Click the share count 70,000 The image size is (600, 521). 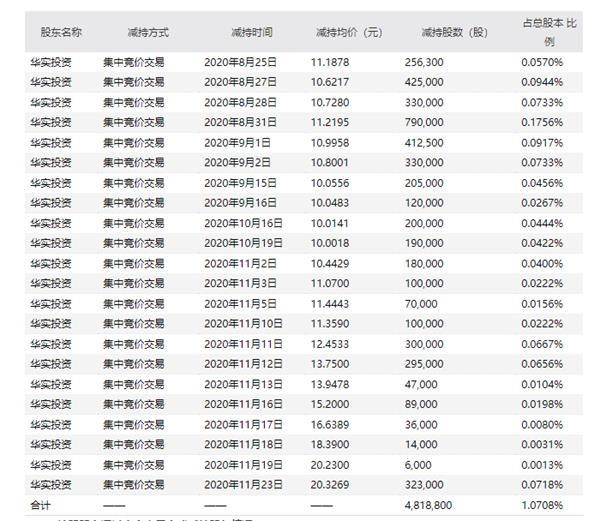coord(421,304)
